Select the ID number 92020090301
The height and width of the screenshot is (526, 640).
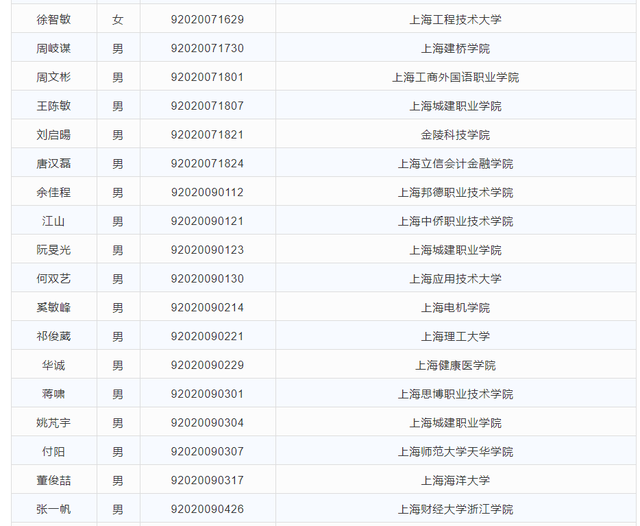tap(207, 394)
